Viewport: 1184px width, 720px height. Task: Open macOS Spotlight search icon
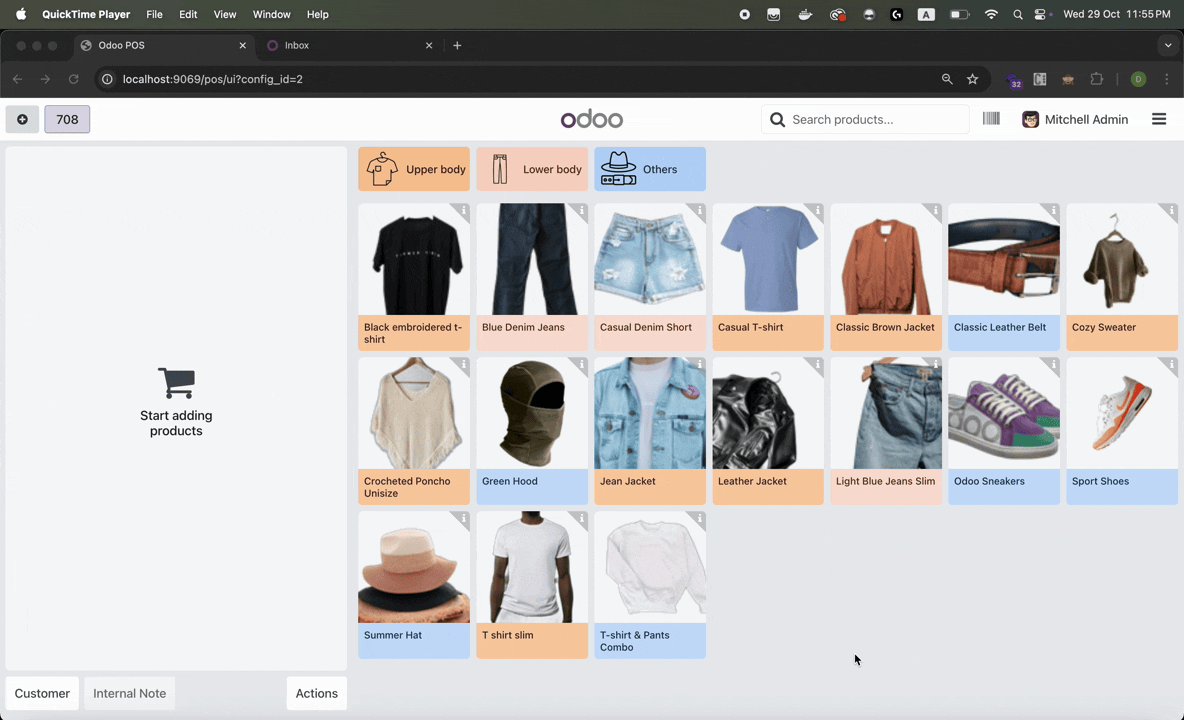pos(1018,14)
